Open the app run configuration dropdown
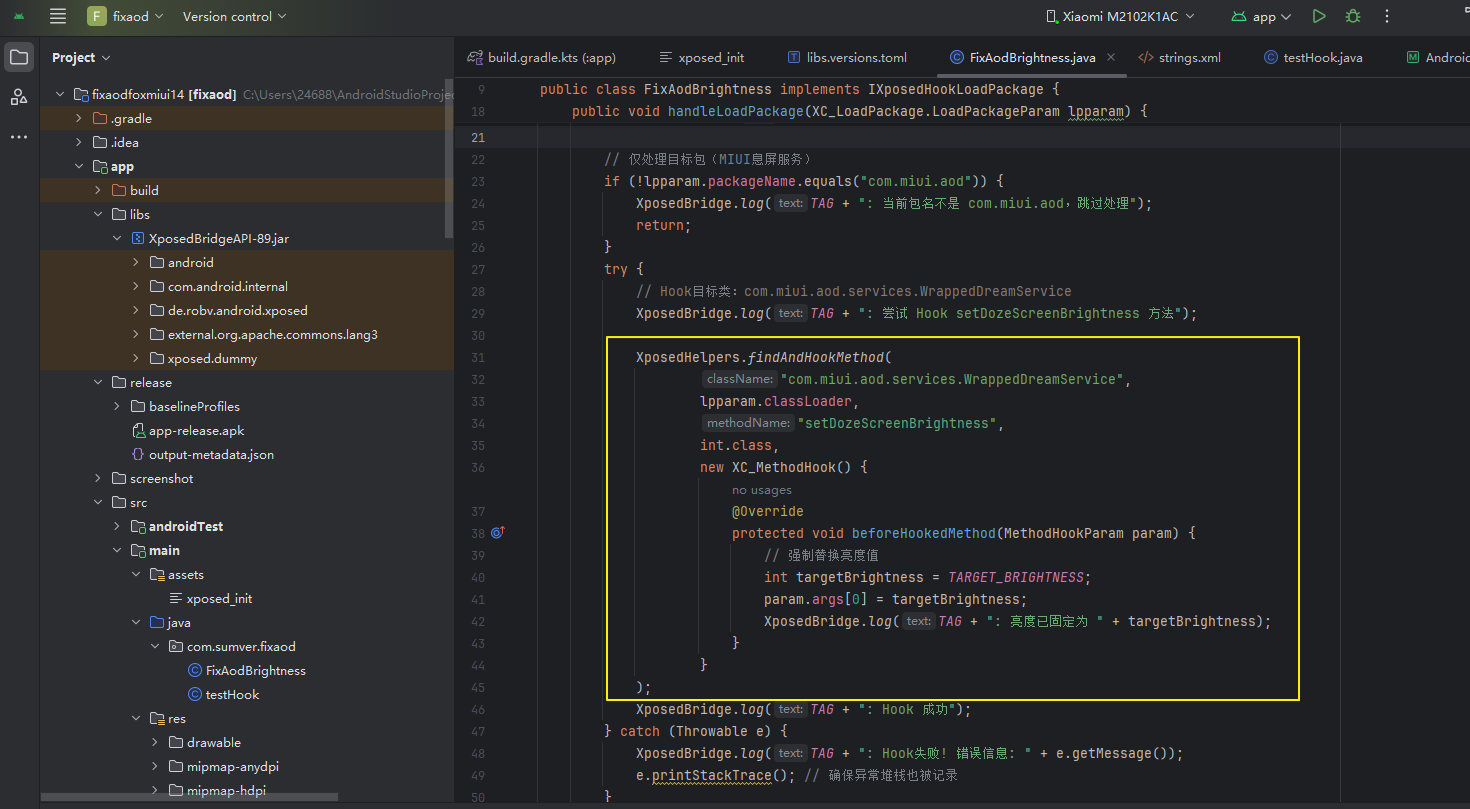The width and height of the screenshot is (1470, 809). coord(1262,16)
